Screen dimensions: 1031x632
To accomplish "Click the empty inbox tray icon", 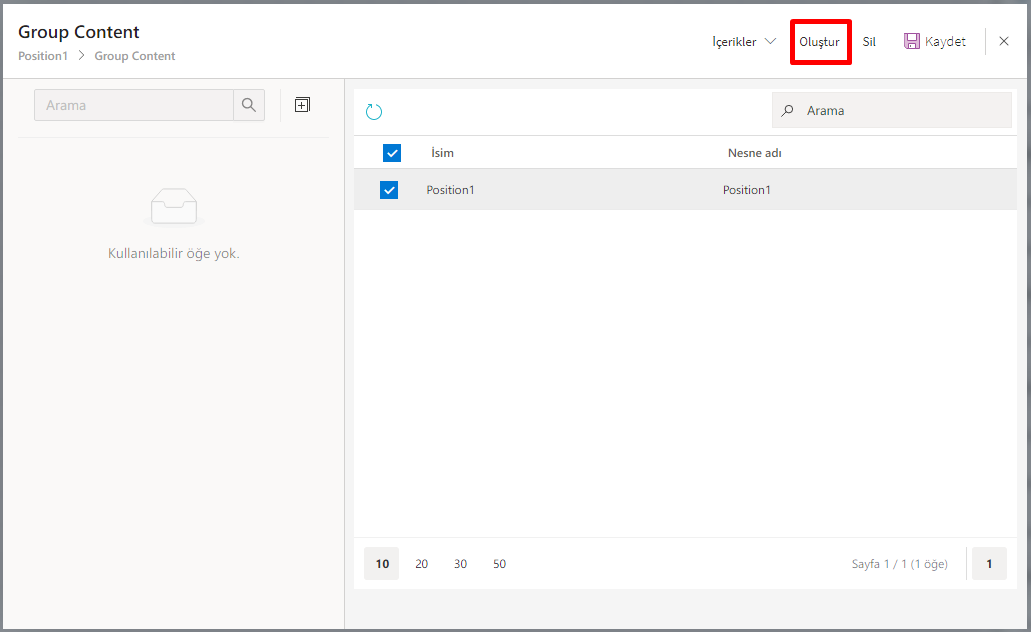I will (x=173, y=208).
